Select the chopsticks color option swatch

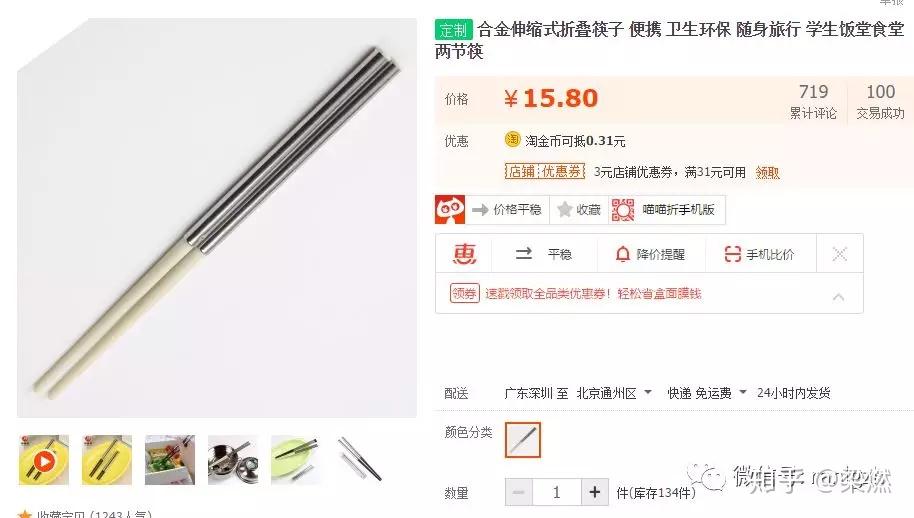[x=522, y=440]
